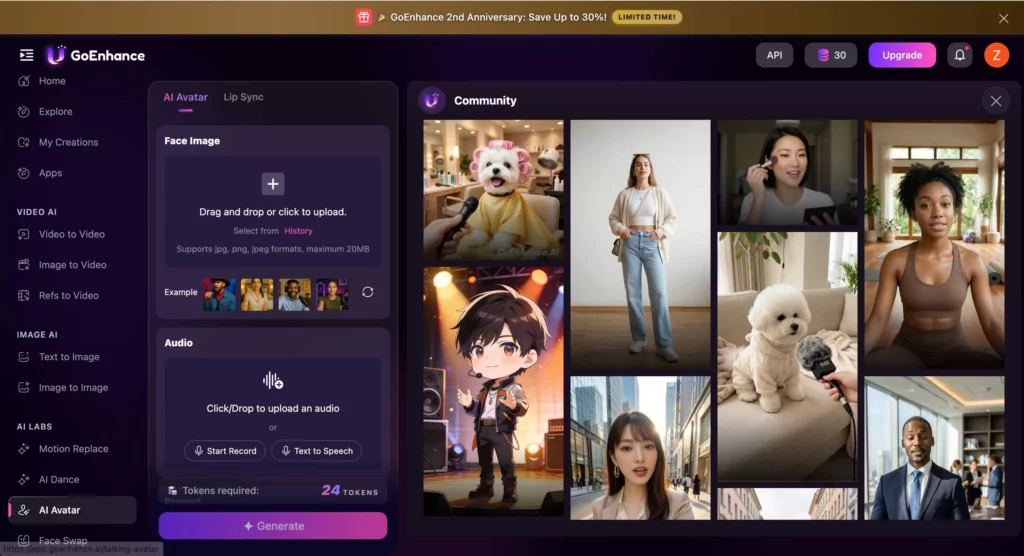Open the businessman in suit video

935,448
